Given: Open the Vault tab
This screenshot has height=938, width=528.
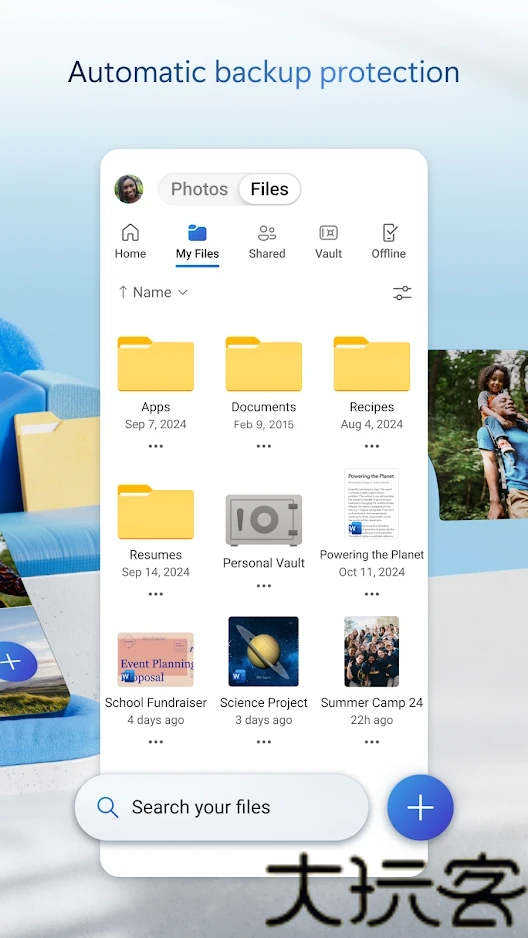Looking at the screenshot, I should (x=328, y=242).
